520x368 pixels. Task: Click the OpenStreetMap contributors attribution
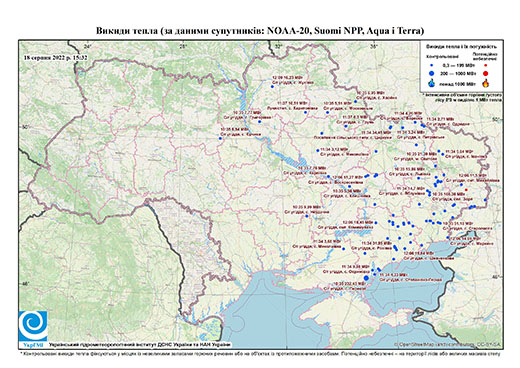click(448, 344)
